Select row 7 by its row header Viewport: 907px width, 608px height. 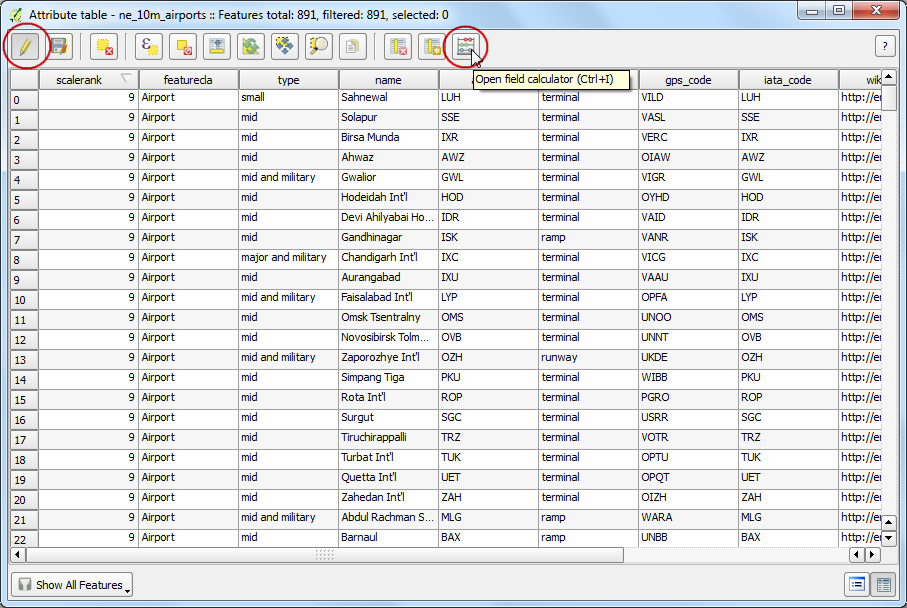point(24,239)
